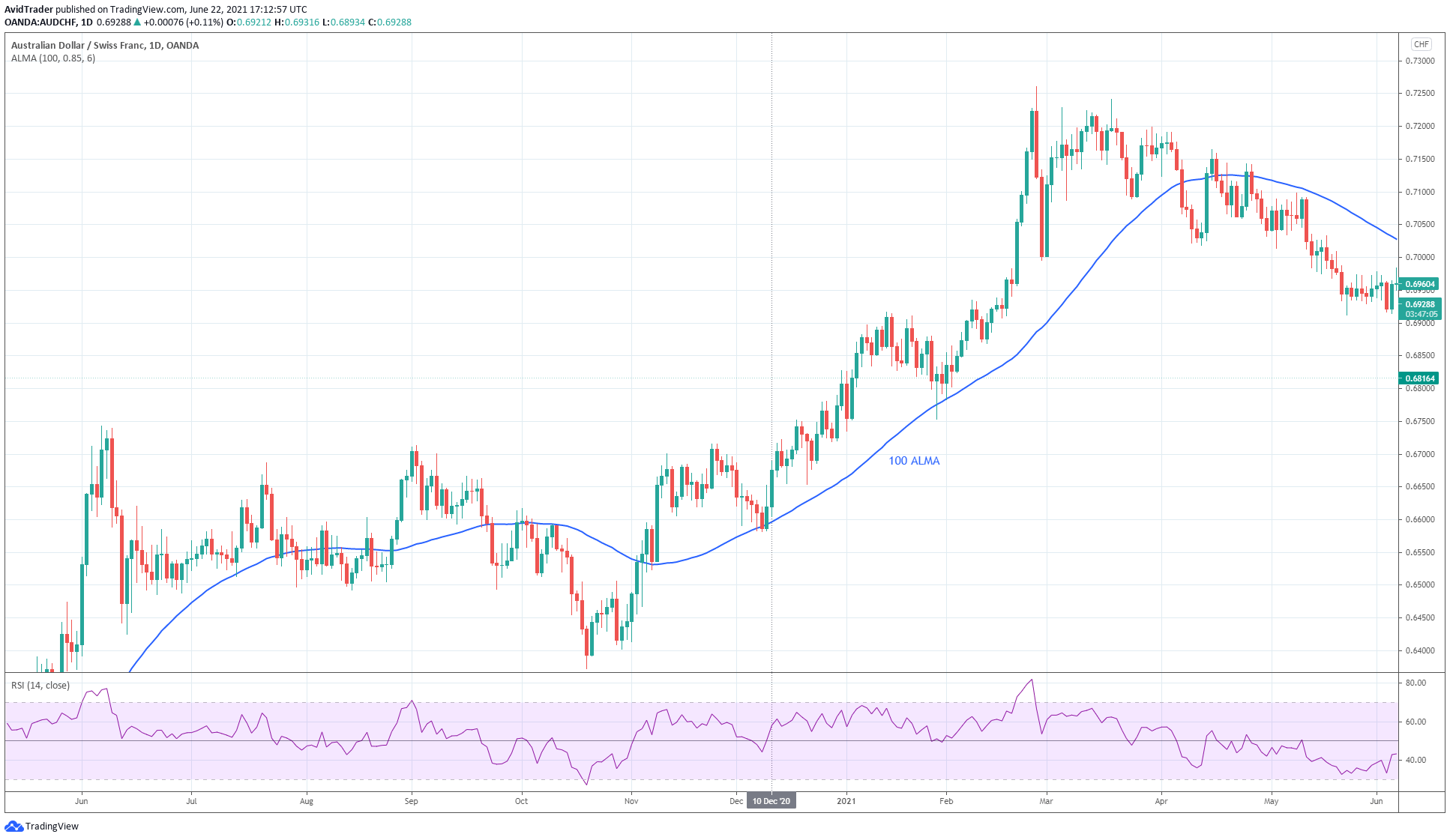Click the Feb label on time axis

pos(946,801)
